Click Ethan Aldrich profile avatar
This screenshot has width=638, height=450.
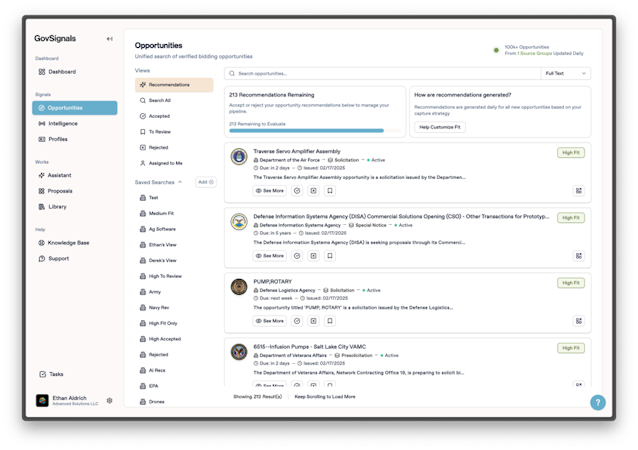tap(42, 400)
